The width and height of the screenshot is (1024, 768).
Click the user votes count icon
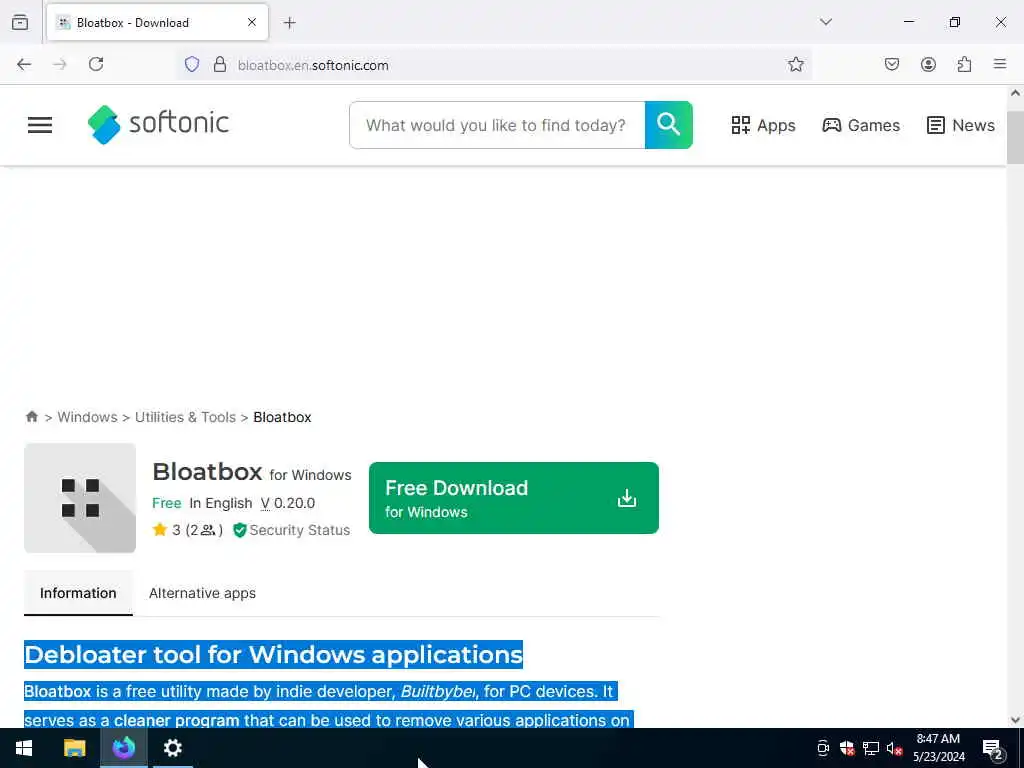pyautogui.click(x=208, y=530)
